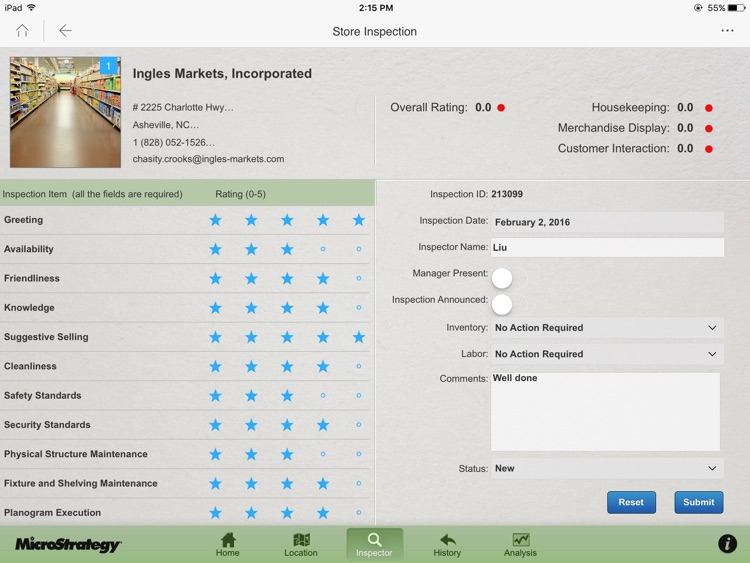
Task: Set Friendliness rating to the fifth circle
Action: coord(359,278)
